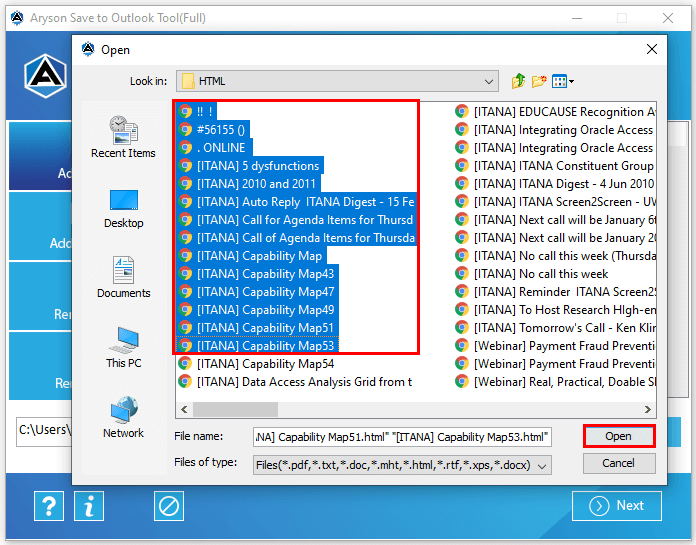
Task: Select '[ITANA] Data Access Analysis Grid' file
Action: point(295,382)
